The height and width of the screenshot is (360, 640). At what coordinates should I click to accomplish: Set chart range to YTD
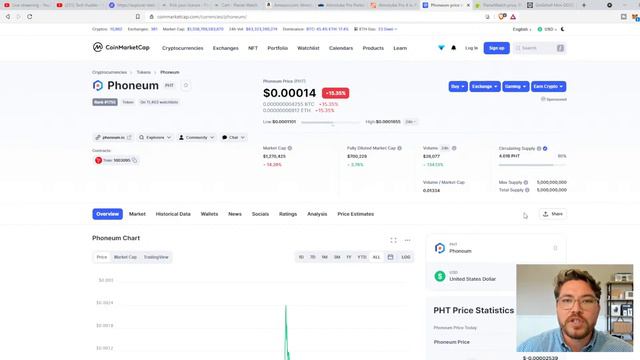362,257
